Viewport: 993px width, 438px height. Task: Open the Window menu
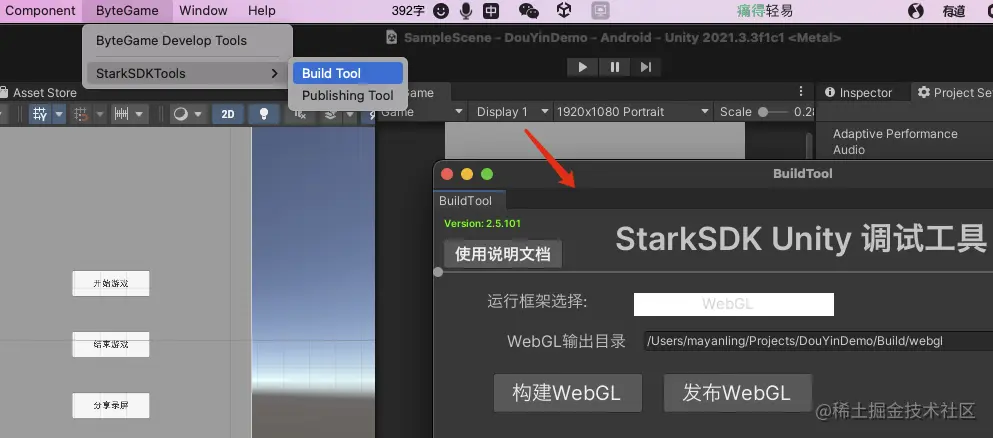(203, 11)
